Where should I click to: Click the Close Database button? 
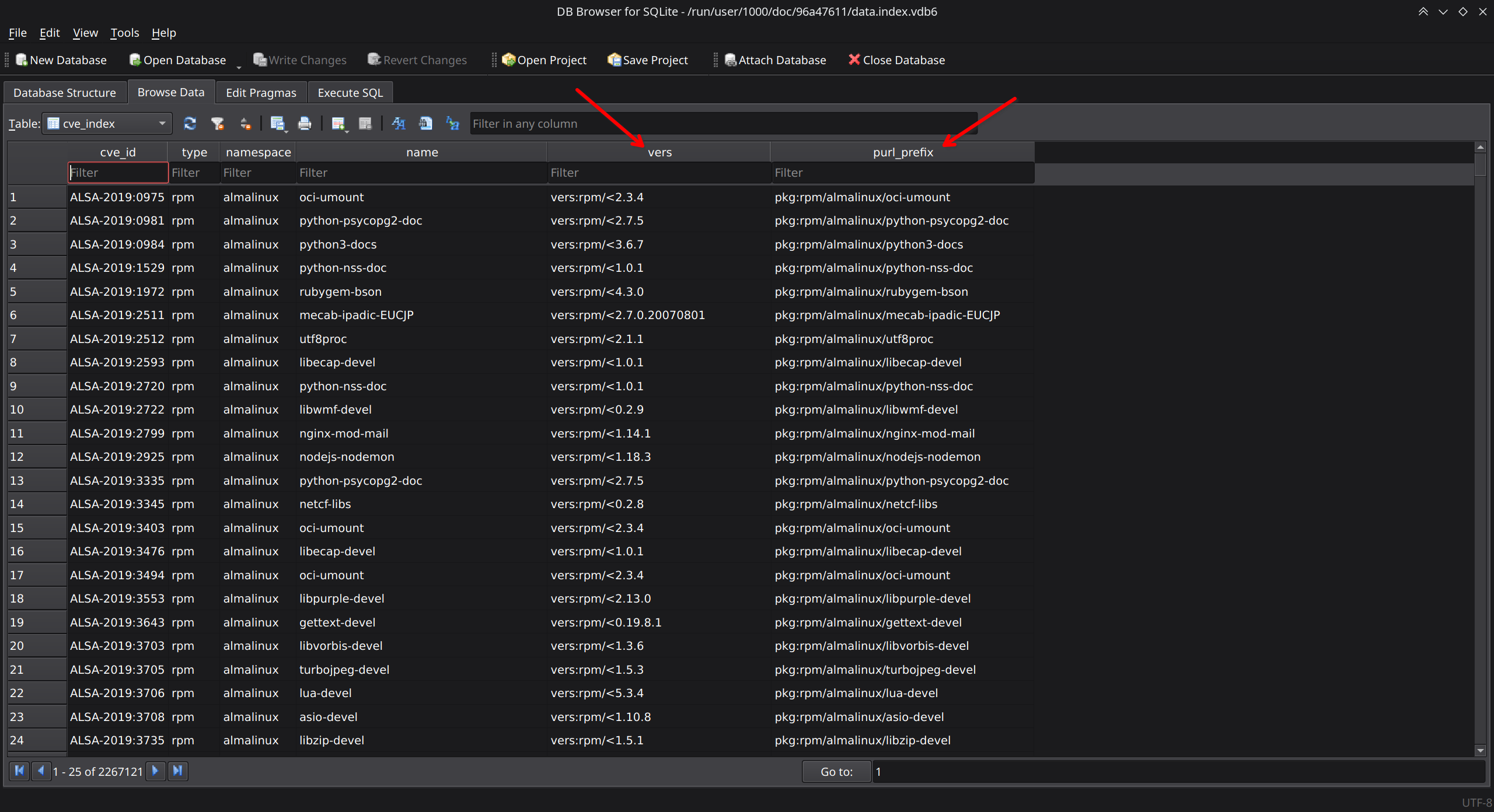click(x=896, y=60)
